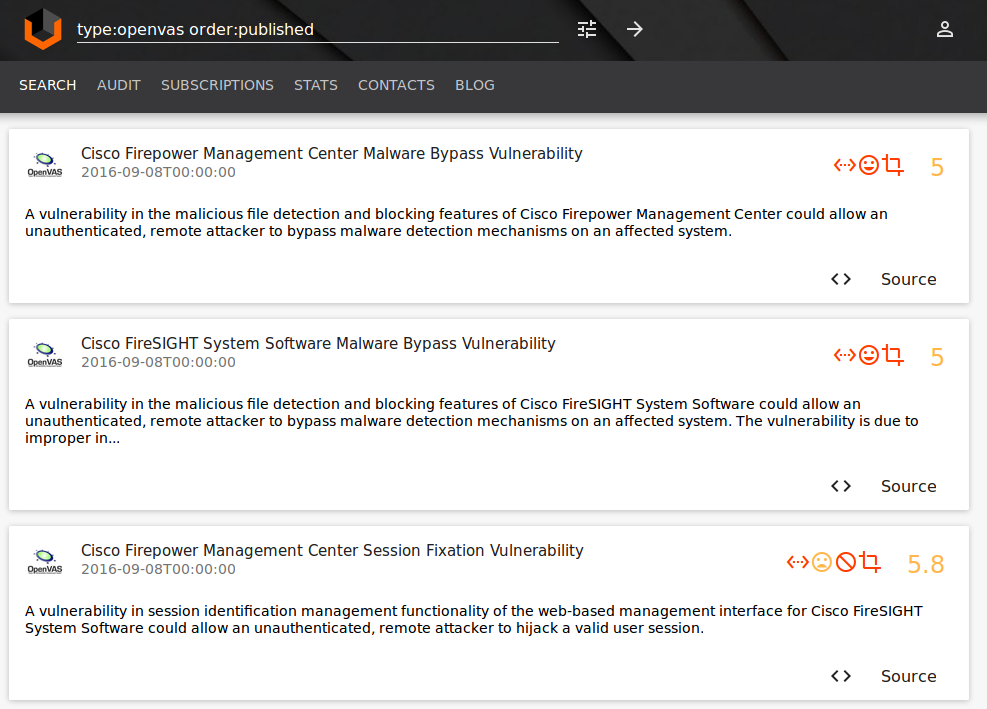Click the search query input field

coord(317,30)
